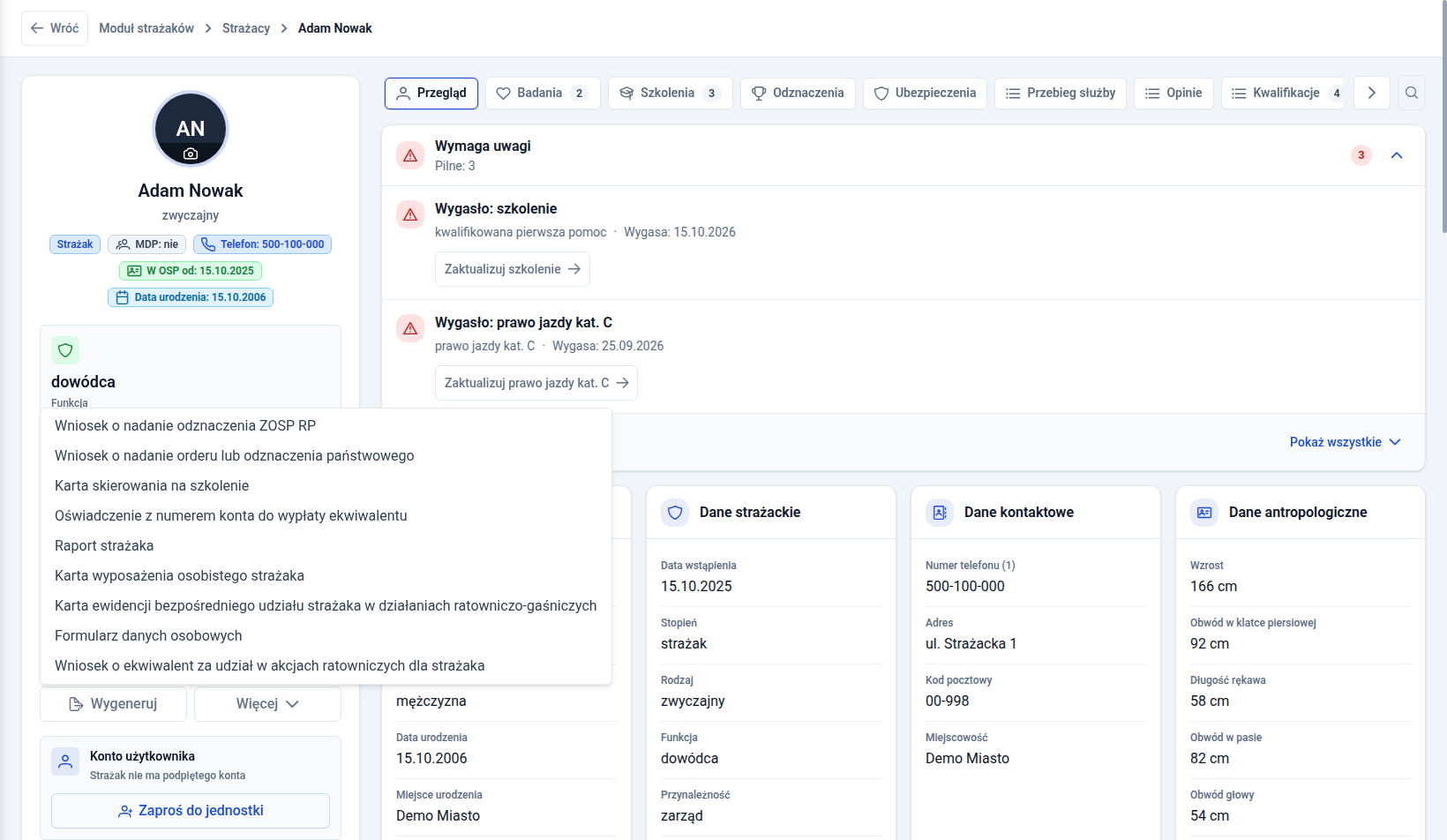1447x840 pixels.
Task: Click the alert icon for prawo jazdy kat. C
Action: [410, 328]
